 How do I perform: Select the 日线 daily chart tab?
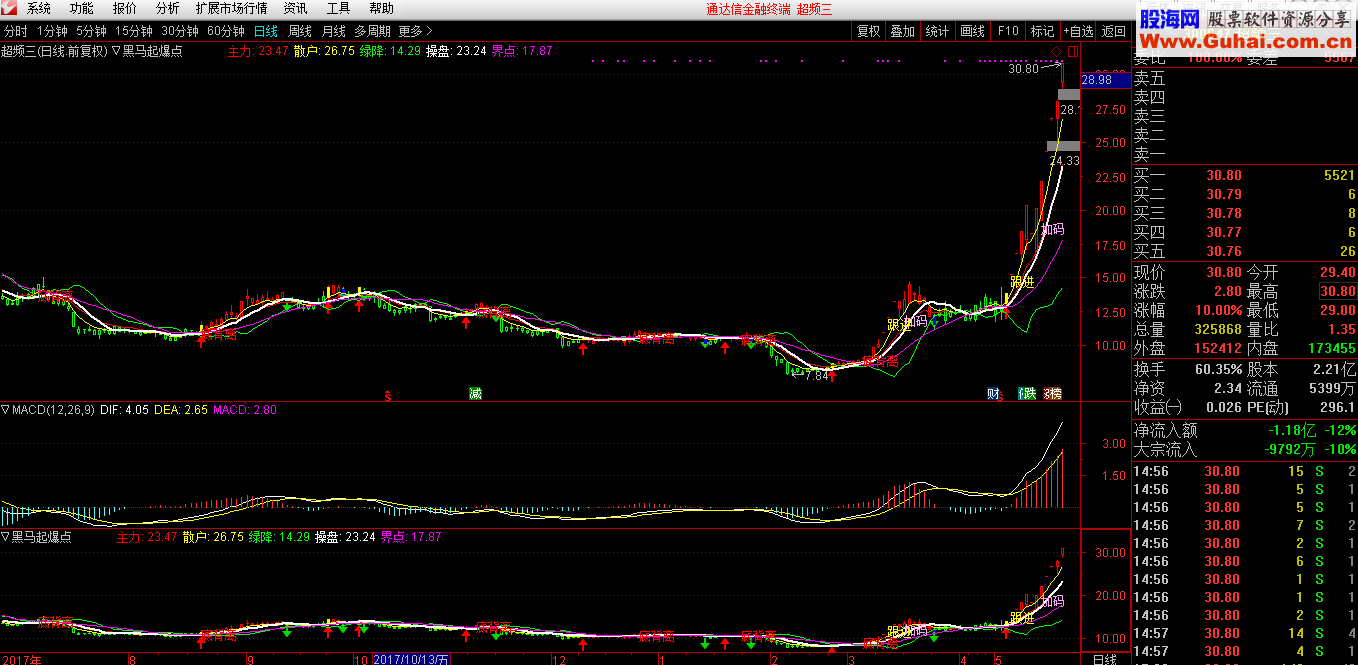click(266, 31)
